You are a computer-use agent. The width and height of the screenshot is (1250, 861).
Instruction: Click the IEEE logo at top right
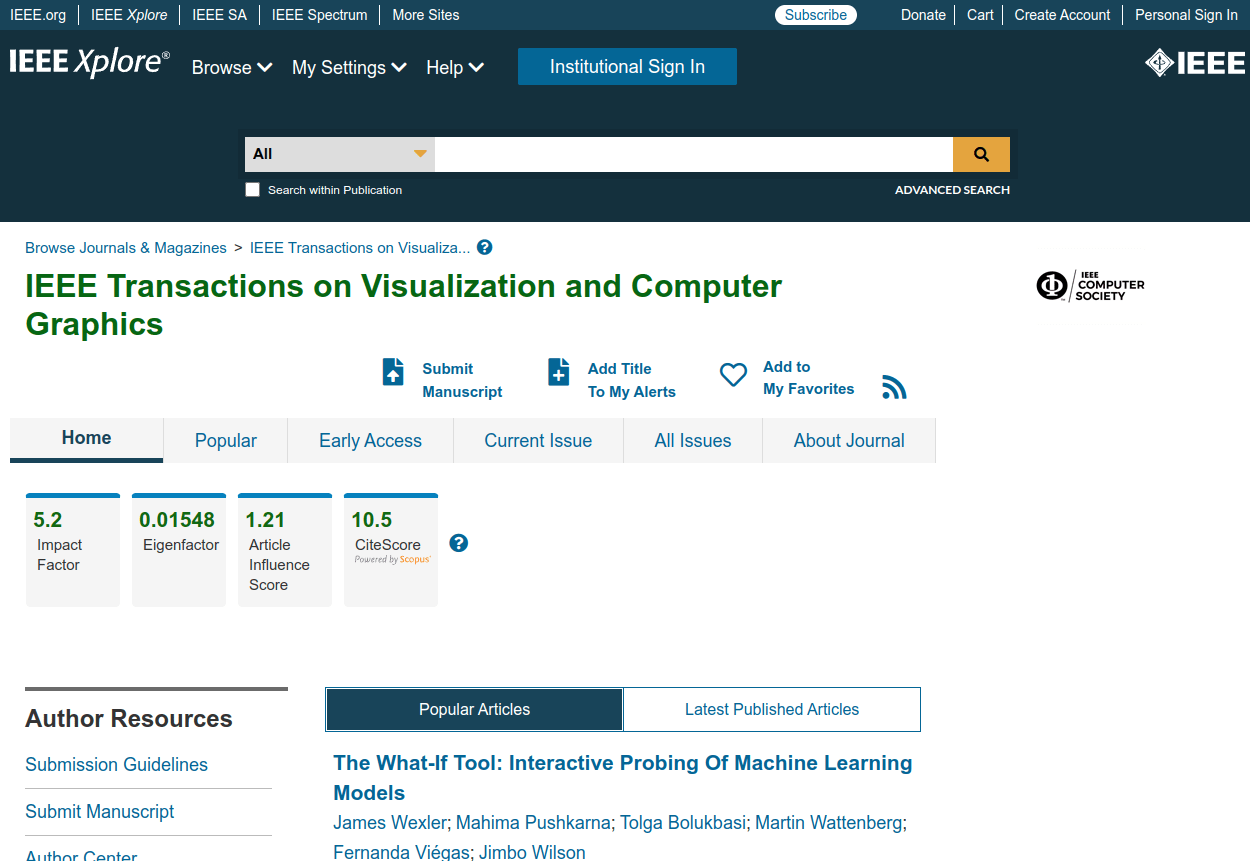tap(1195, 63)
